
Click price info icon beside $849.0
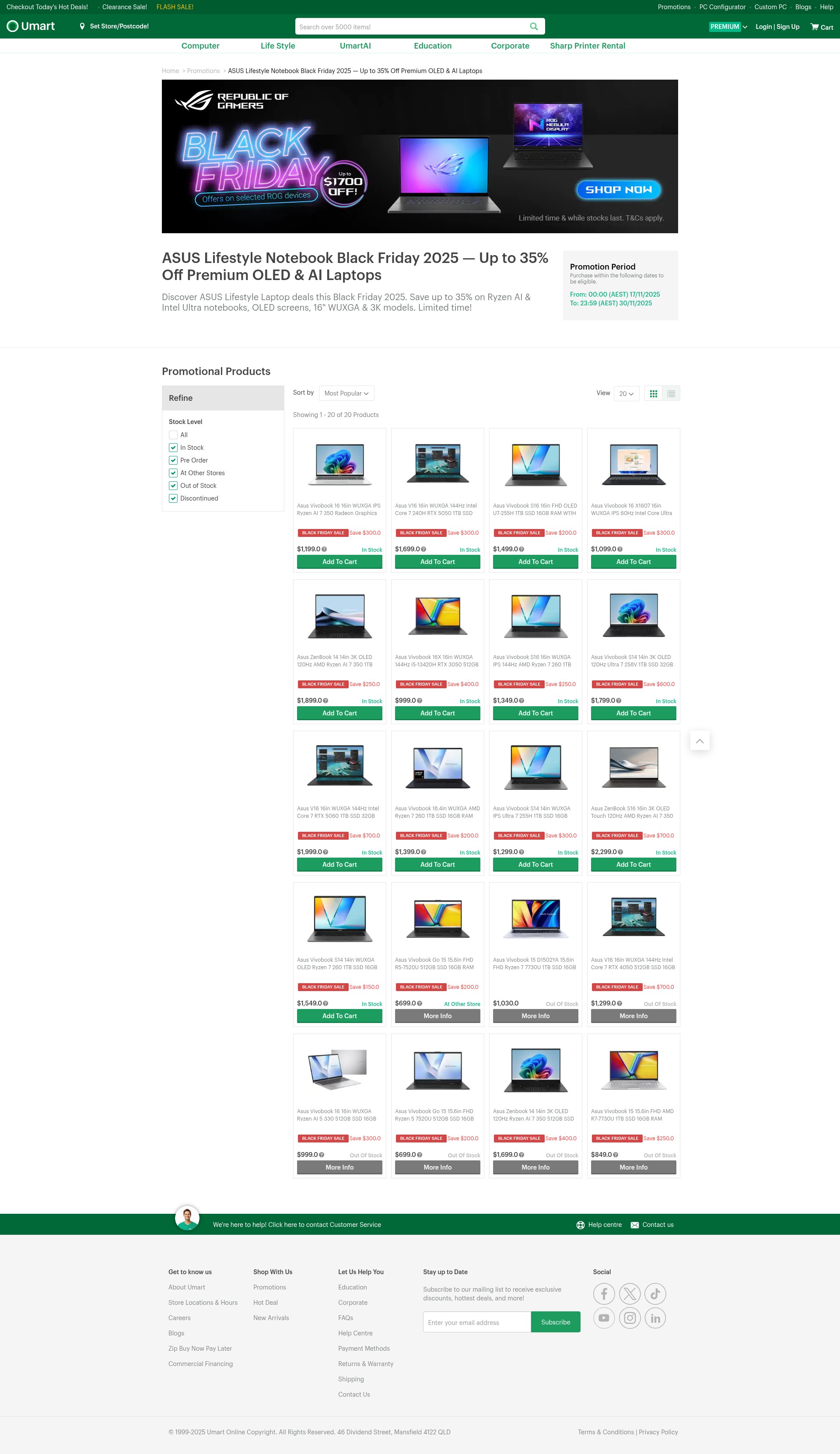pos(616,1155)
